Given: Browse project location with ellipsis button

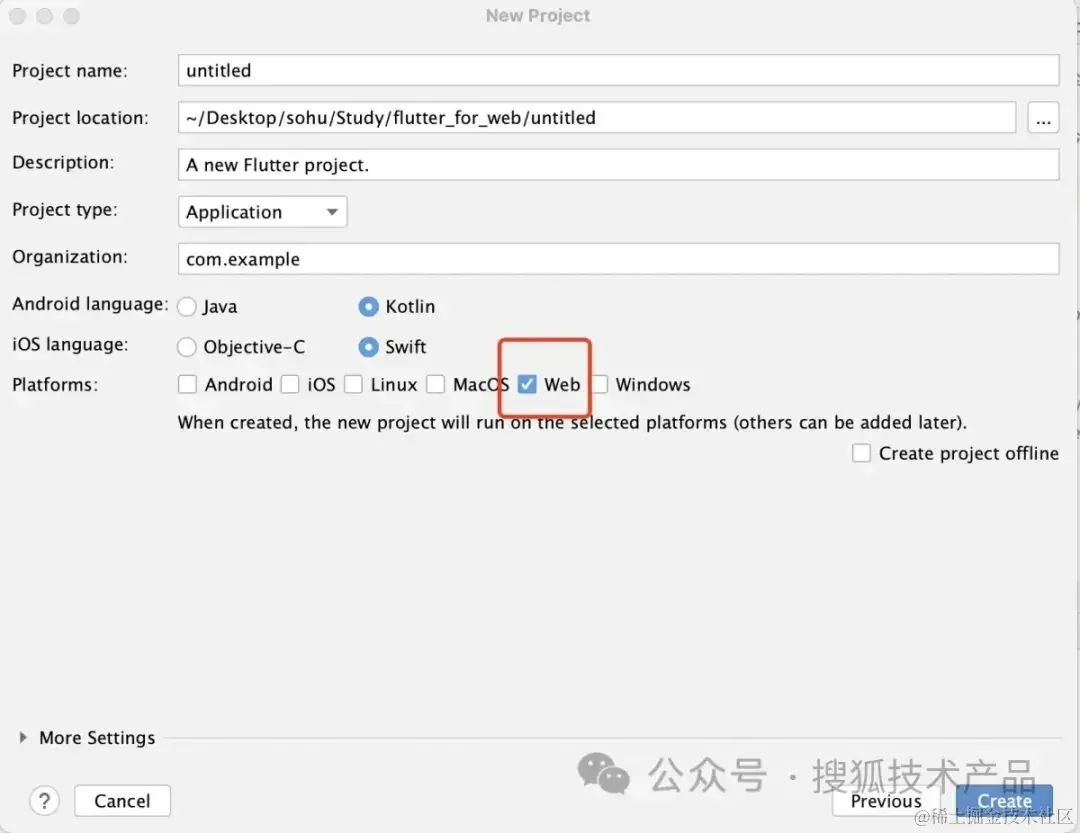Looking at the screenshot, I should (x=1043, y=118).
